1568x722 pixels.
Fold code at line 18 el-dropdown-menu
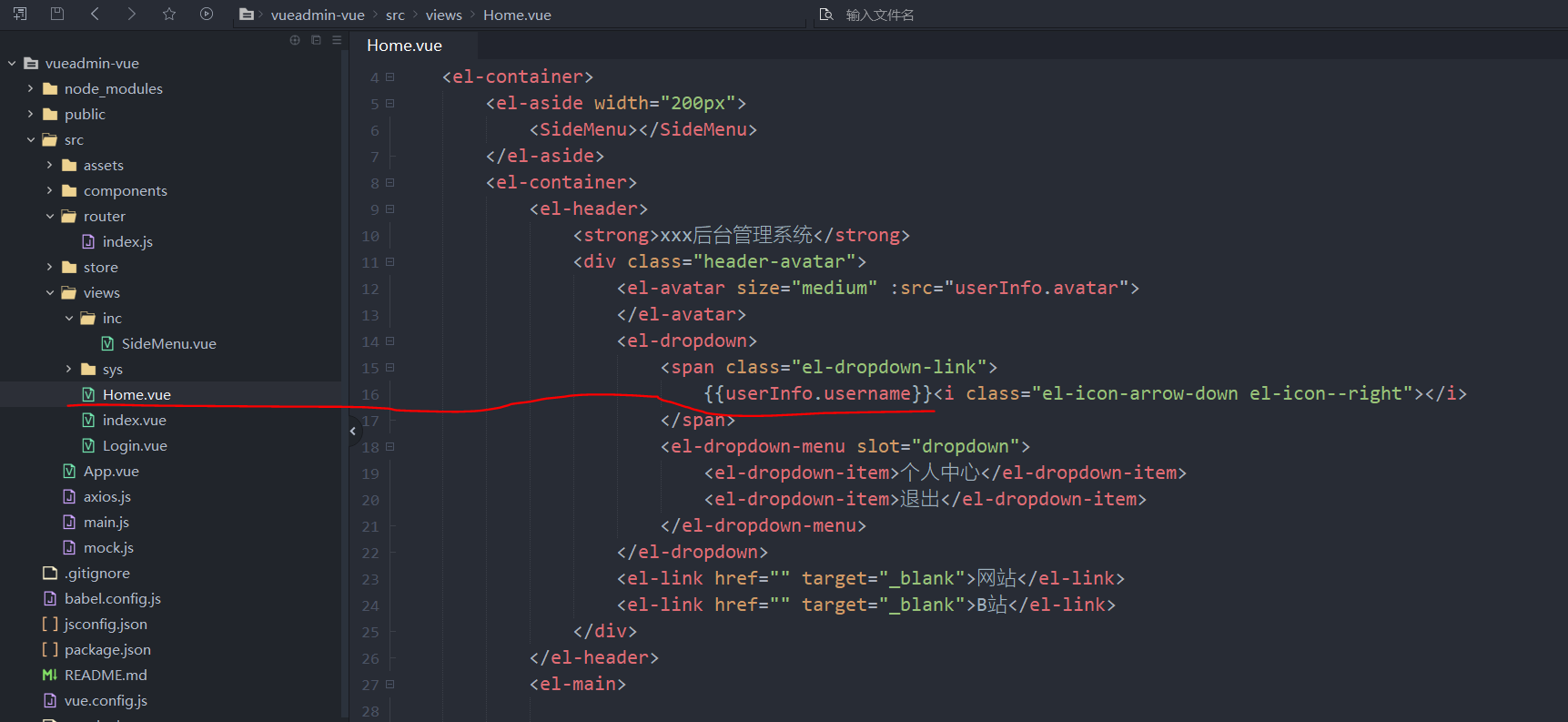389,447
